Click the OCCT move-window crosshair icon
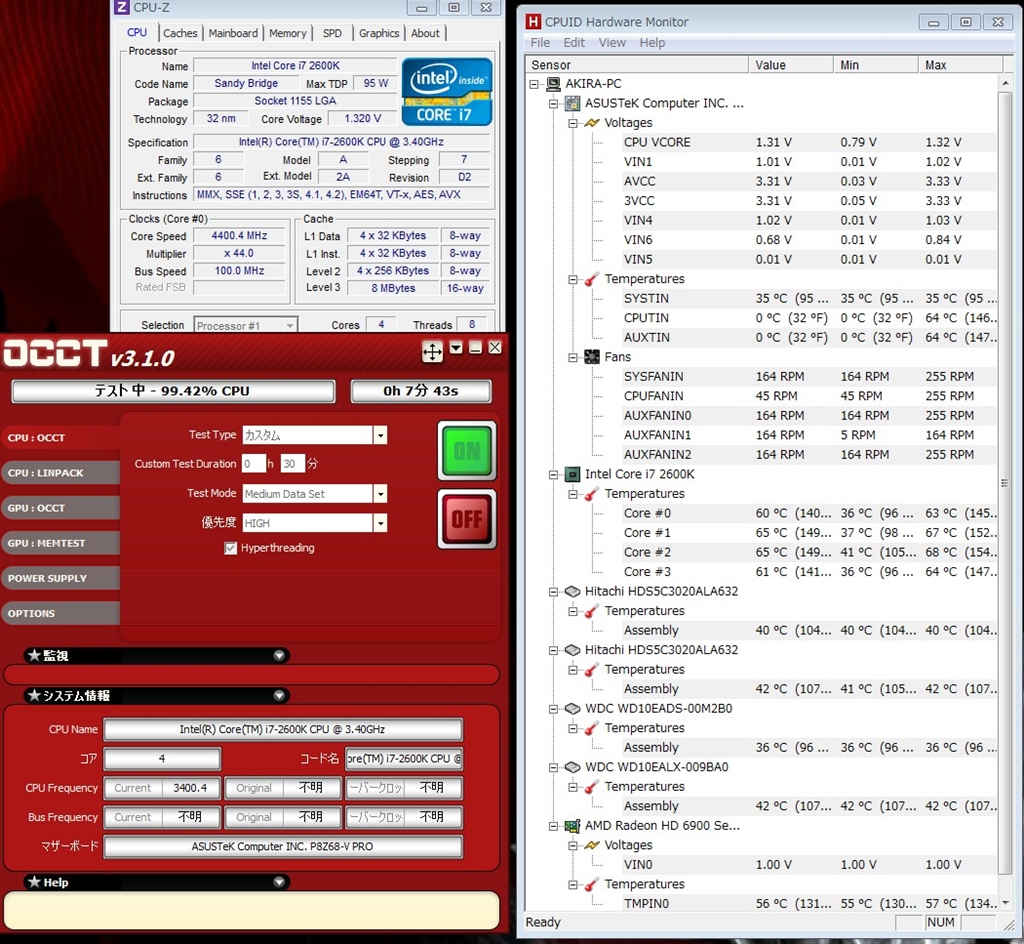 pos(432,351)
